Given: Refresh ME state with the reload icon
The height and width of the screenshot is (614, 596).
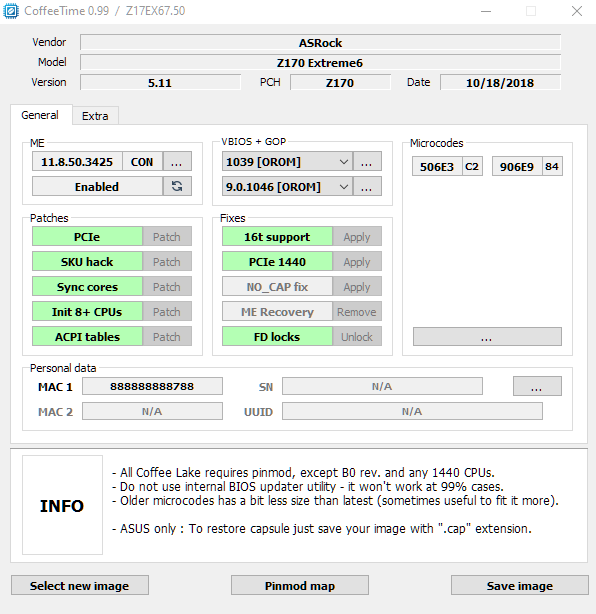Looking at the screenshot, I should pos(177,186).
